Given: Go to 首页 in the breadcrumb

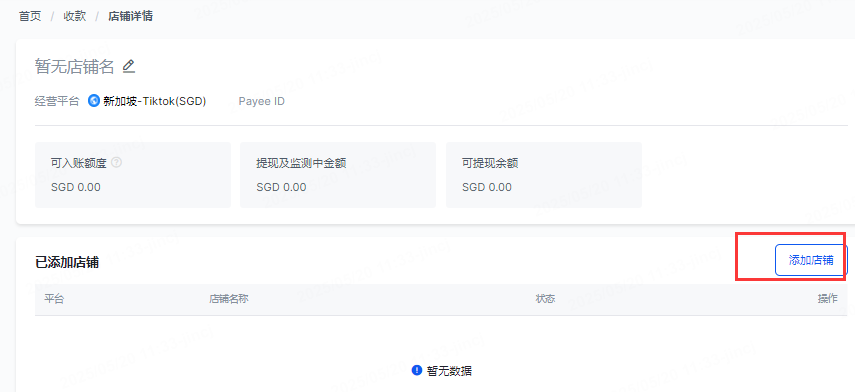Looking at the screenshot, I should click(30, 16).
